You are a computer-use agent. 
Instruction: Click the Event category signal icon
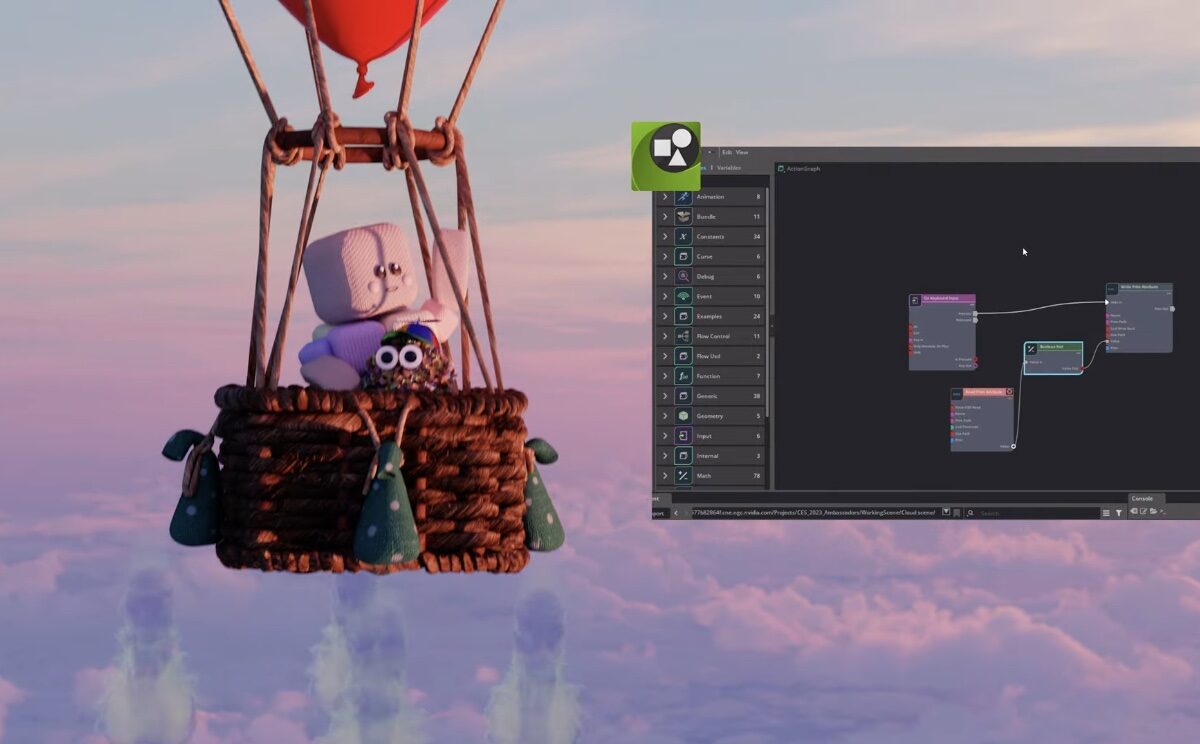[x=683, y=297]
